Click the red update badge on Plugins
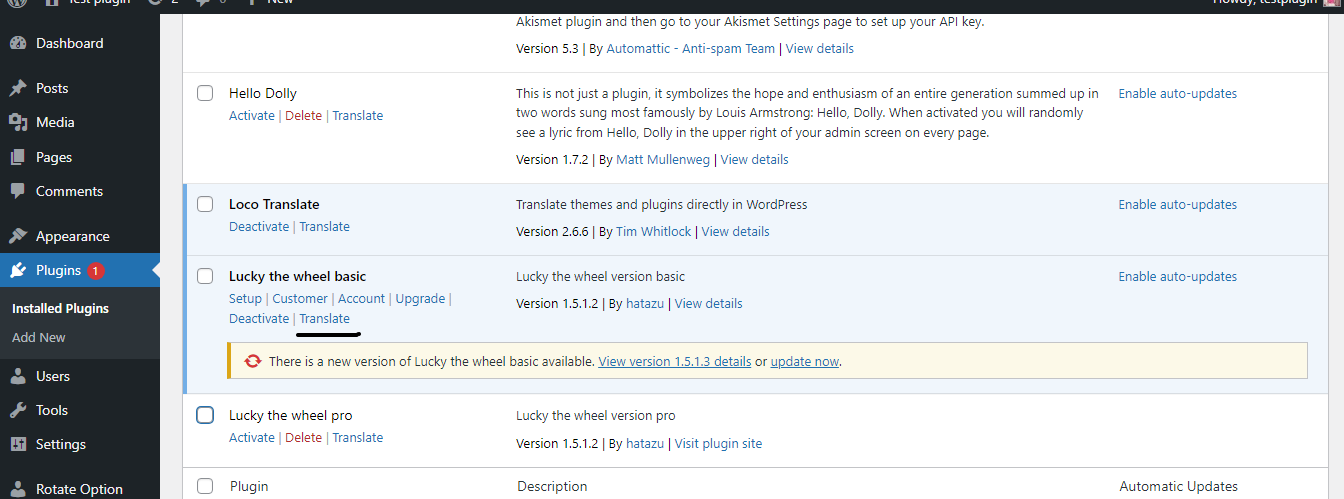Screen dimensions: 1344x499 95,270
